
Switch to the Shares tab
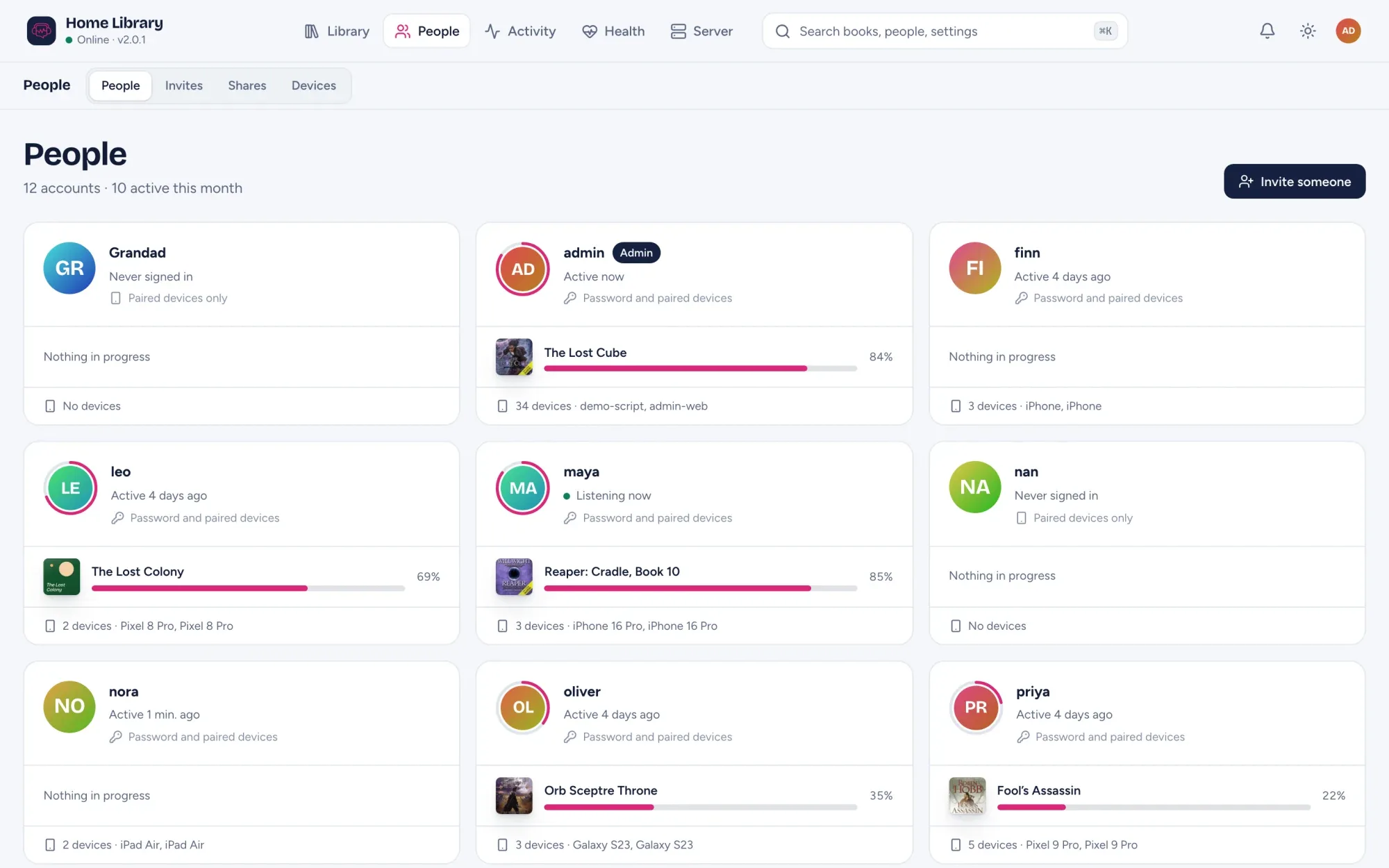(x=247, y=85)
